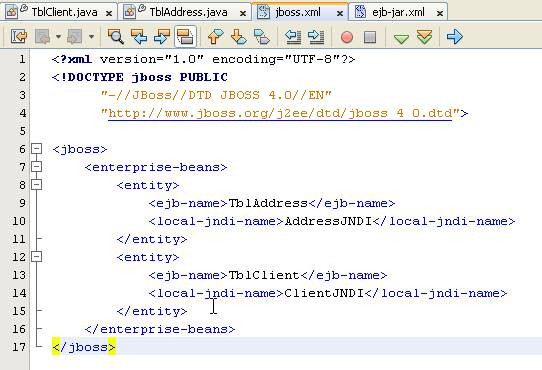Start macro recording red circle
The image size is (542, 370).
pyautogui.click(x=347, y=37)
